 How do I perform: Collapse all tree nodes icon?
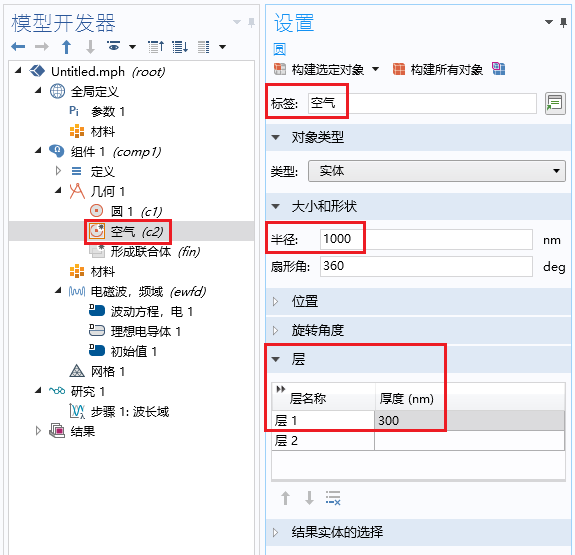[156, 47]
